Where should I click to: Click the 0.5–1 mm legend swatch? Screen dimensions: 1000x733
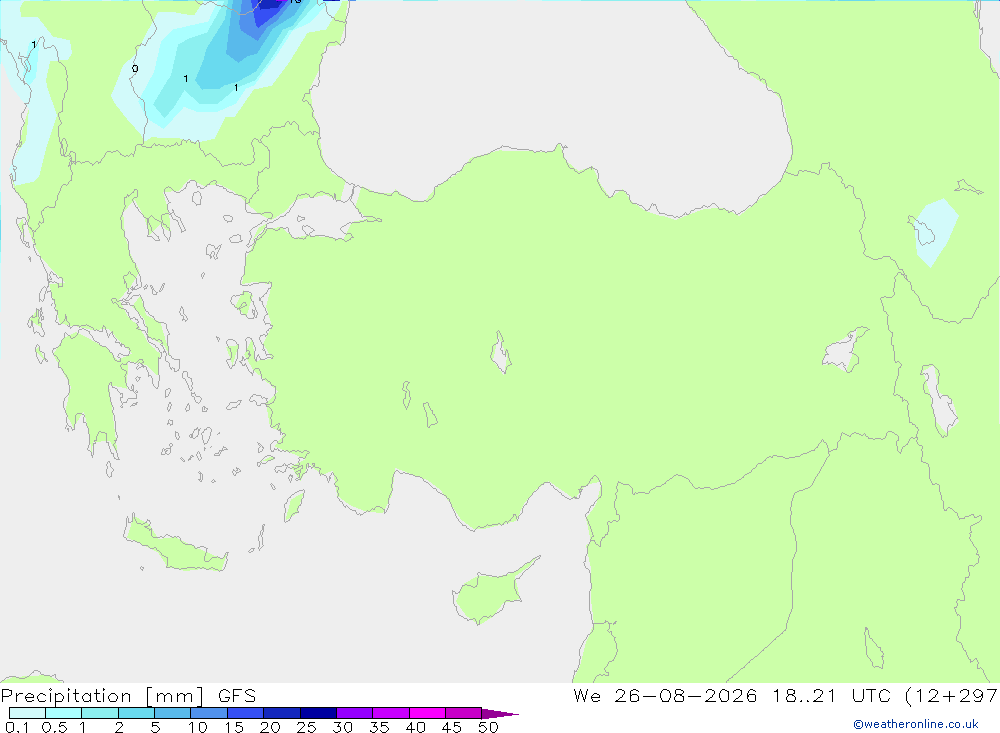pyautogui.click(x=63, y=713)
